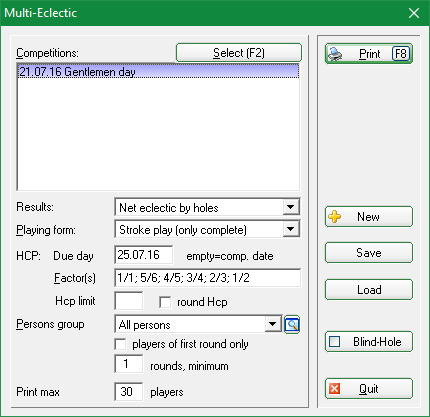430x417 pixels.
Task: Expand the Results dropdown arrow
Action: pyautogui.click(x=291, y=207)
